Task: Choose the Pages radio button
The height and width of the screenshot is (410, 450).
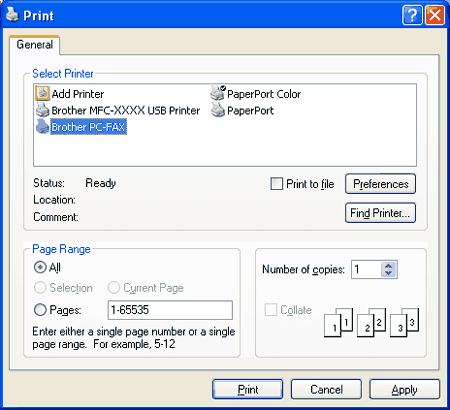Action: click(40, 310)
